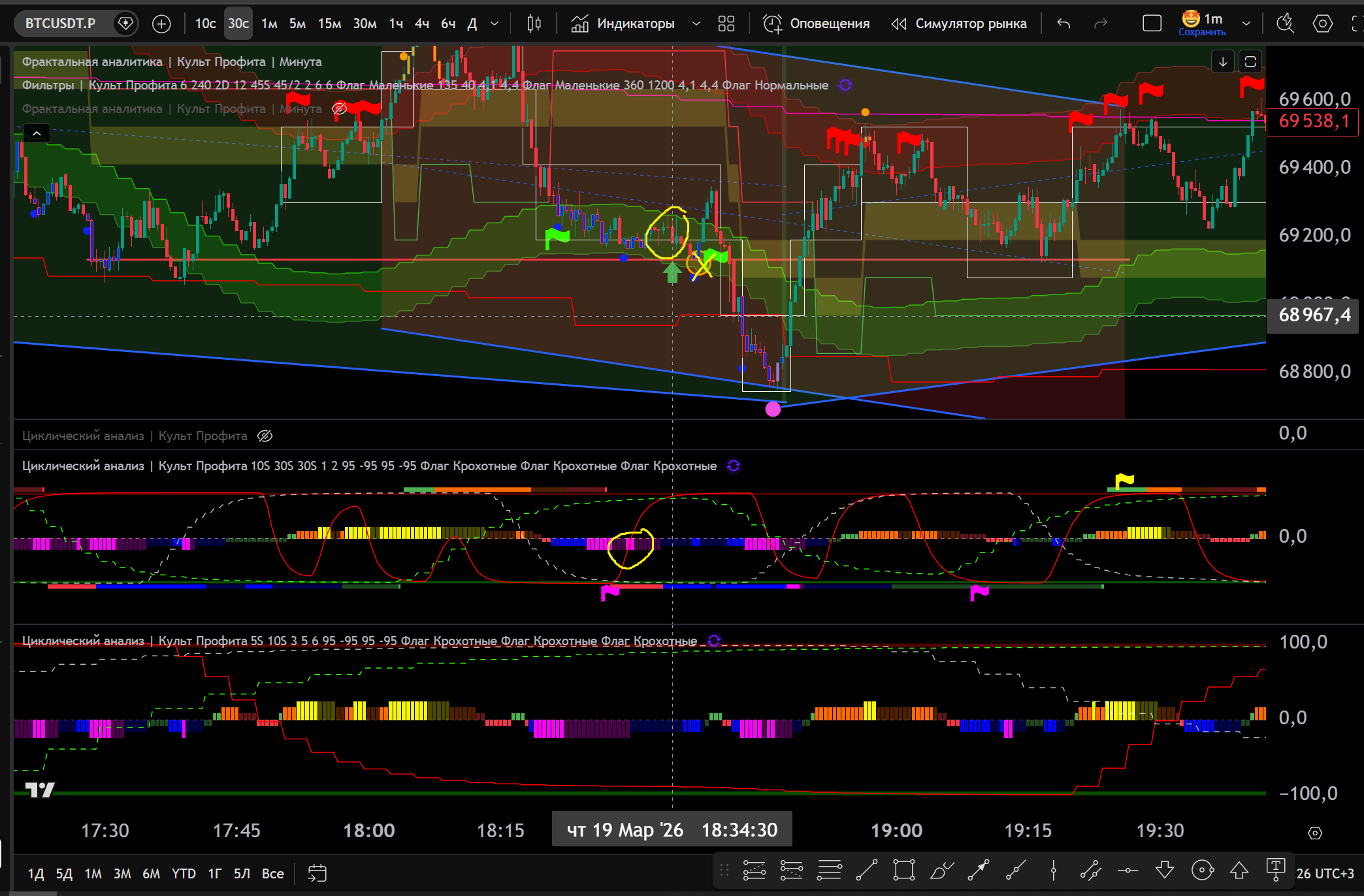Screen dimensions: 1364x896
Task: Switch to the 5м timeframe
Action: click(x=297, y=24)
